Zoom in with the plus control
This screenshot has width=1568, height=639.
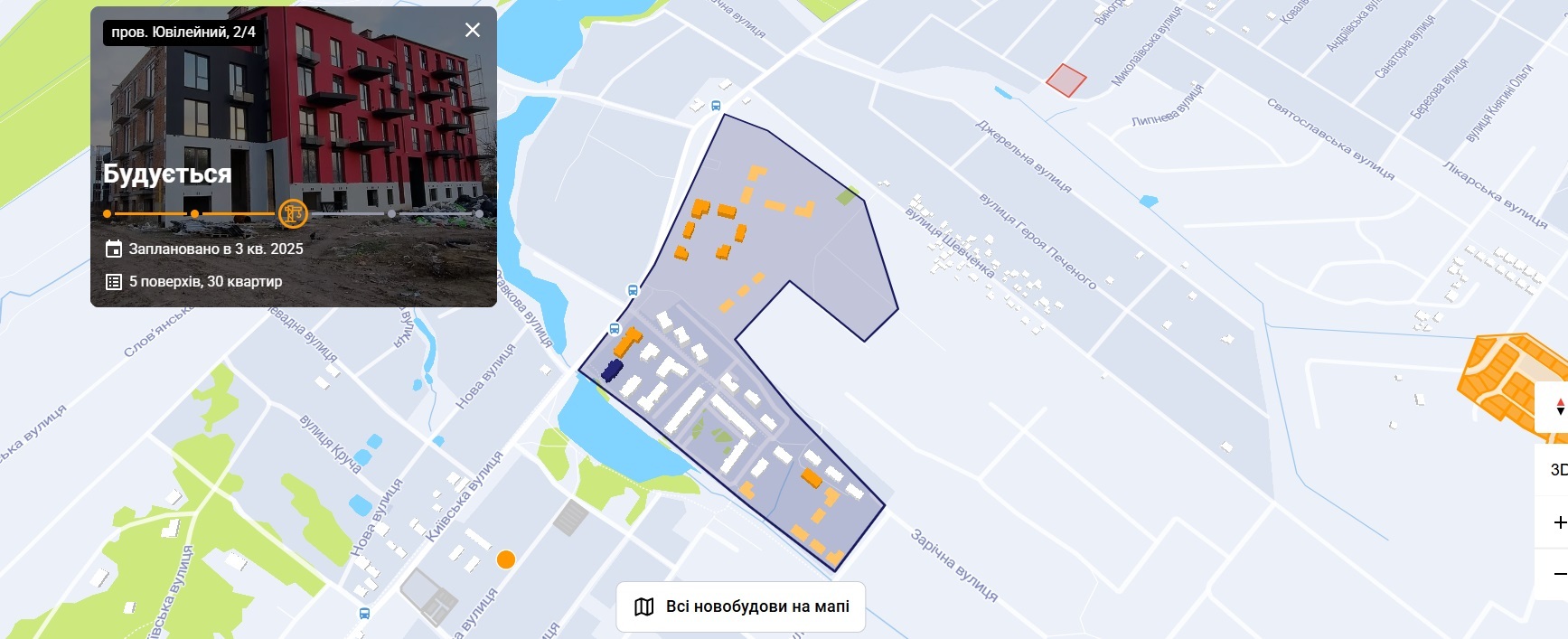point(1558,522)
